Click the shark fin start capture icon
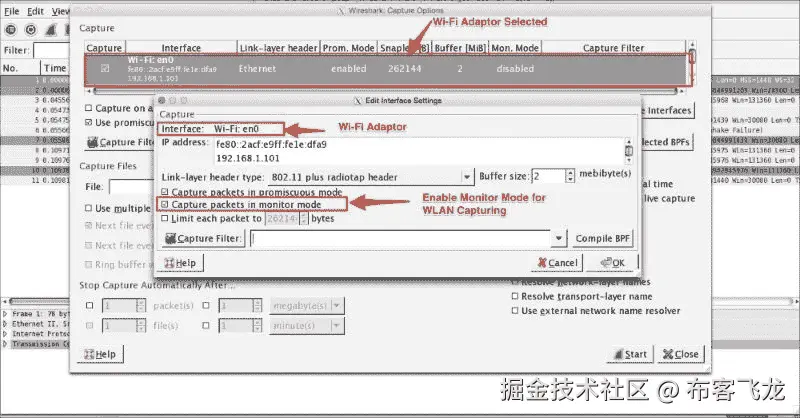 50,30
